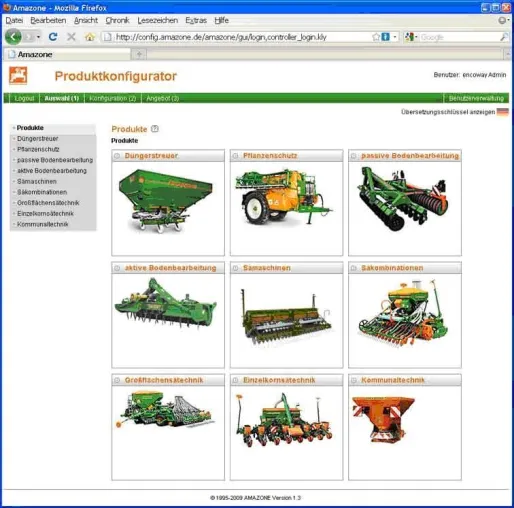Go to home page via house icon
This screenshot has width=514, height=508.
click(90, 37)
